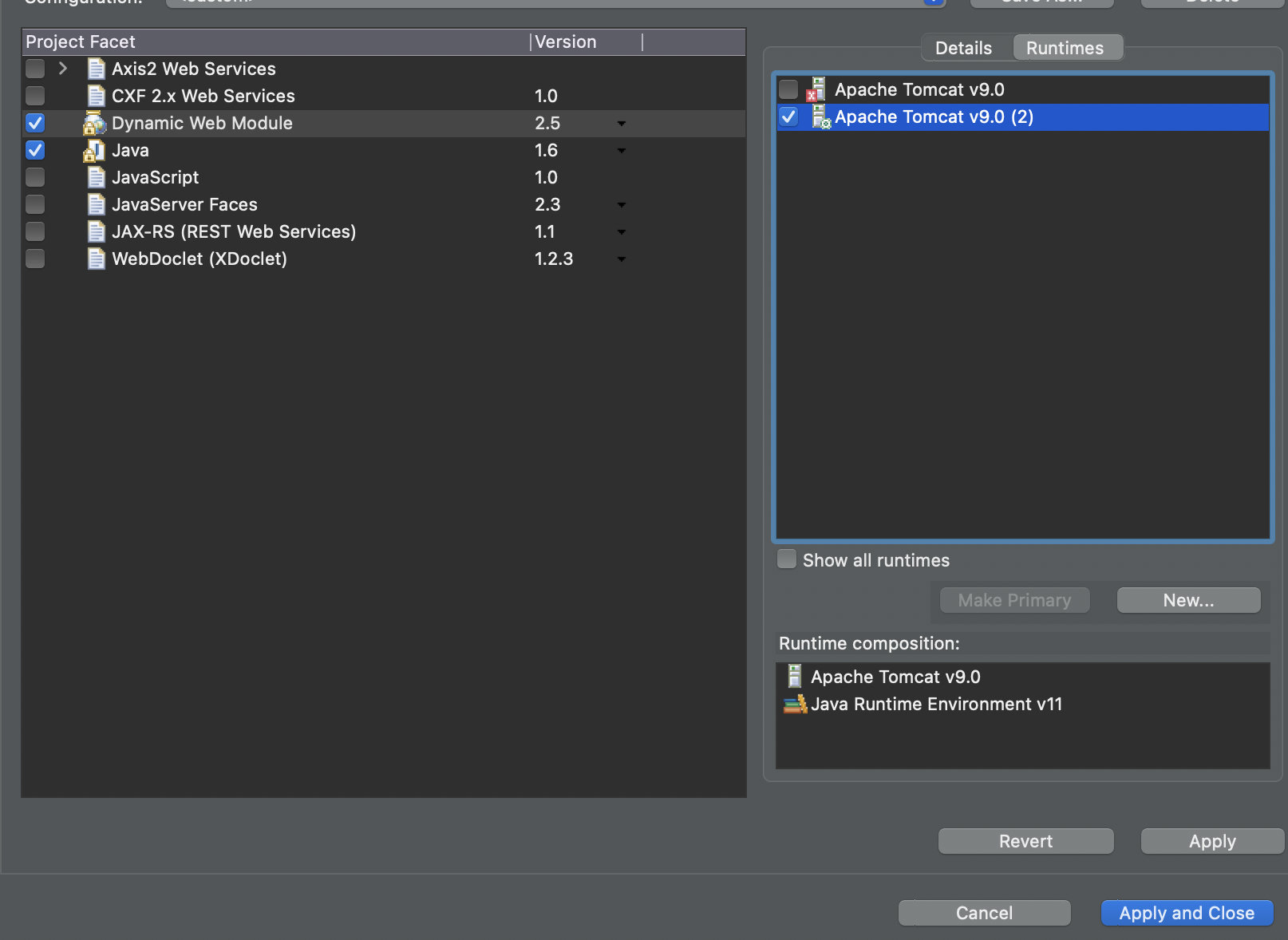1288x940 pixels.
Task: Click the 1.2.3 version of WebDoclet
Action: pos(554,259)
